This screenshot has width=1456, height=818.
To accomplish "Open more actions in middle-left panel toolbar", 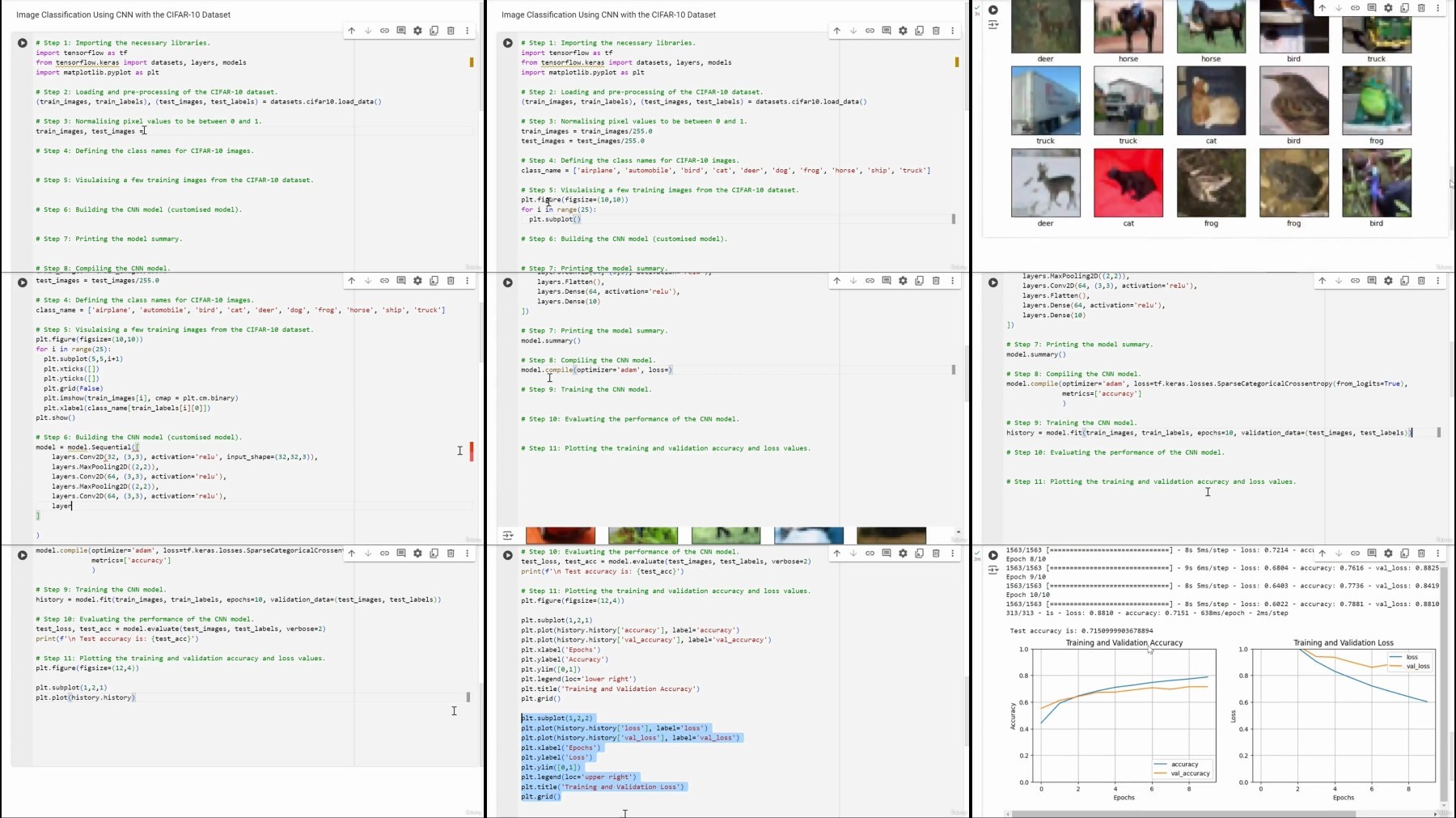I will click(x=467, y=281).
